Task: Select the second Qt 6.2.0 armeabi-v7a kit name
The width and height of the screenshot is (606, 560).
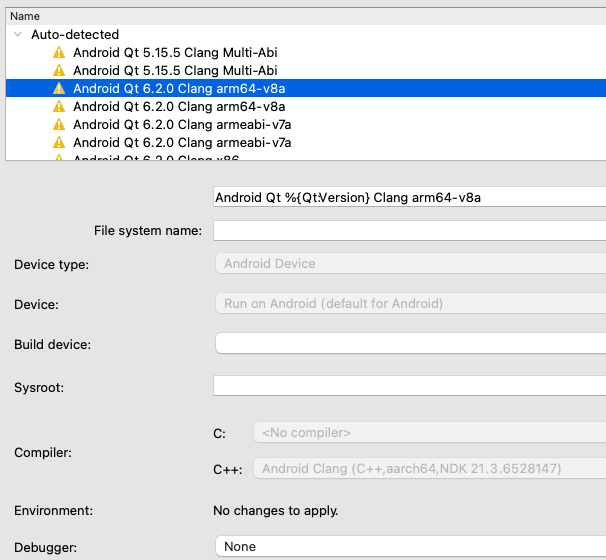Action: [182, 142]
